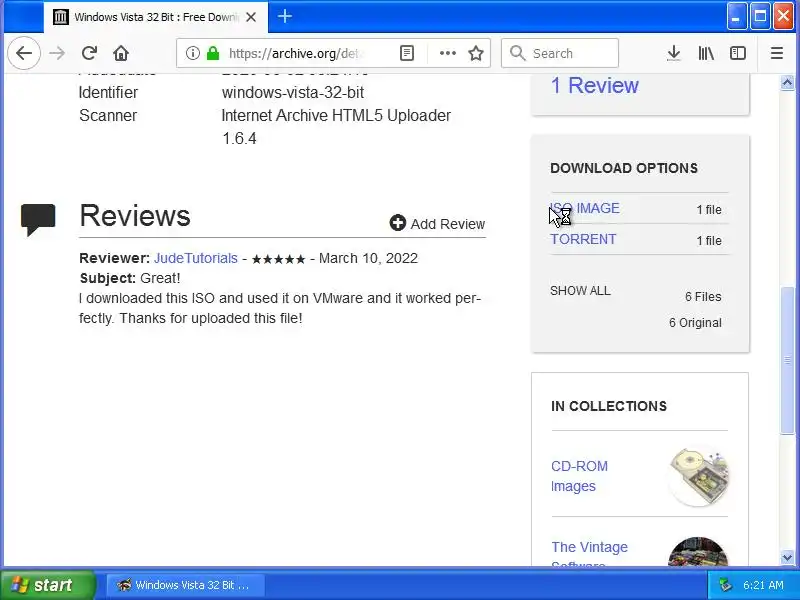Click the DOWNLOAD OPTIONS heading
The height and width of the screenshot is (600, 800).
[623, 168]
